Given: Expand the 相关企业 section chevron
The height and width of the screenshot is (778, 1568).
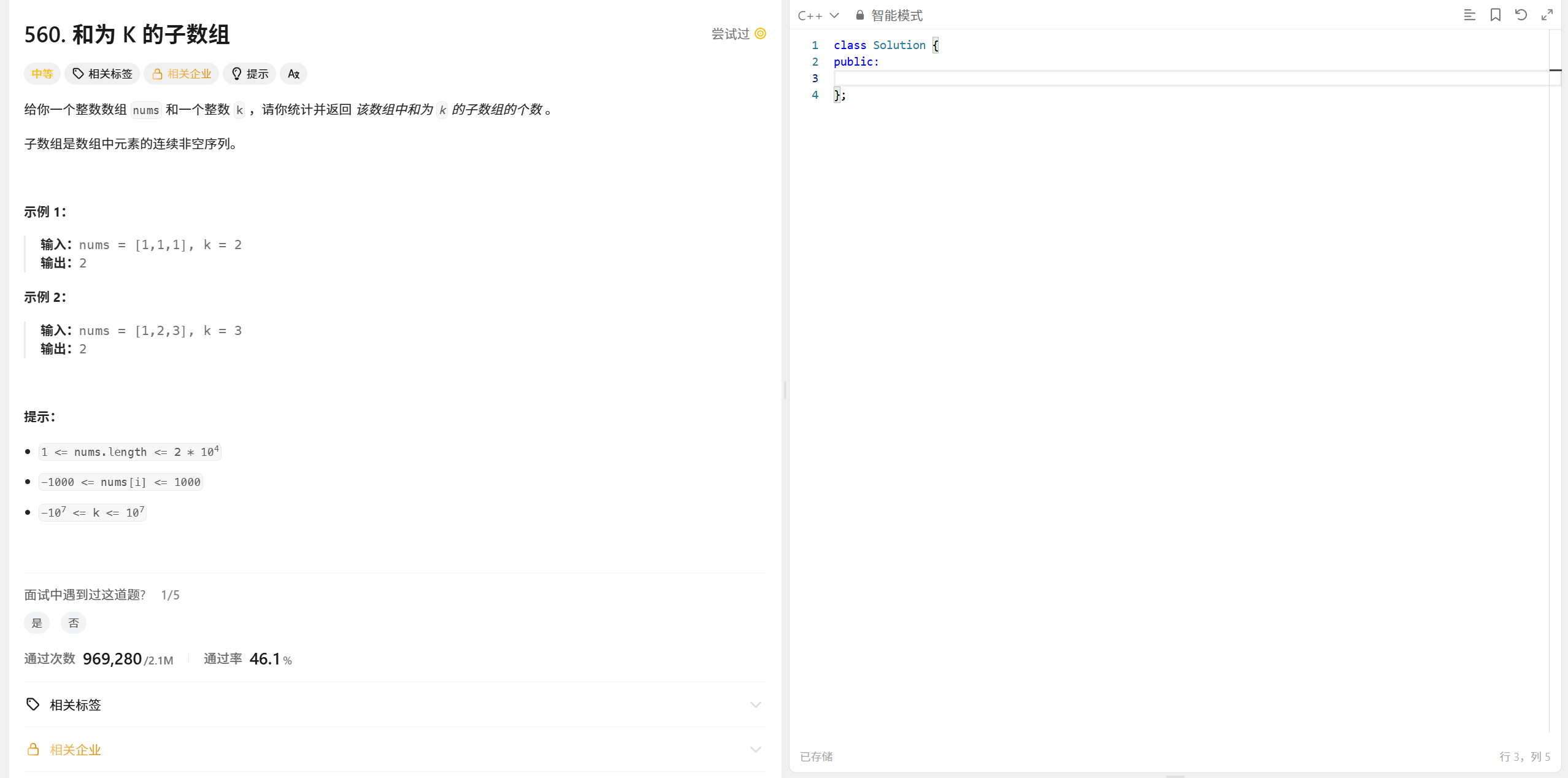Looking at the screenshot, I should [755, 749].
